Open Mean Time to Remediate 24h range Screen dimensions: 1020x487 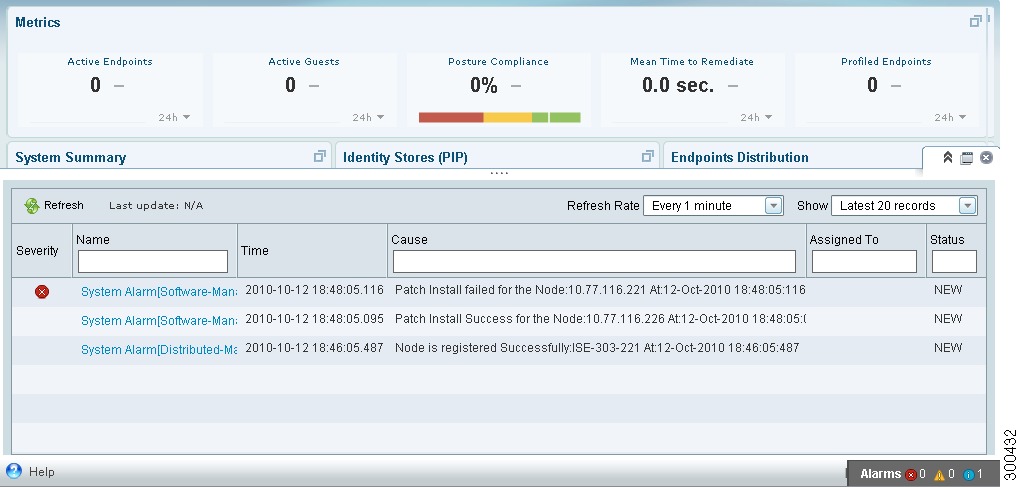coord(756,118)
